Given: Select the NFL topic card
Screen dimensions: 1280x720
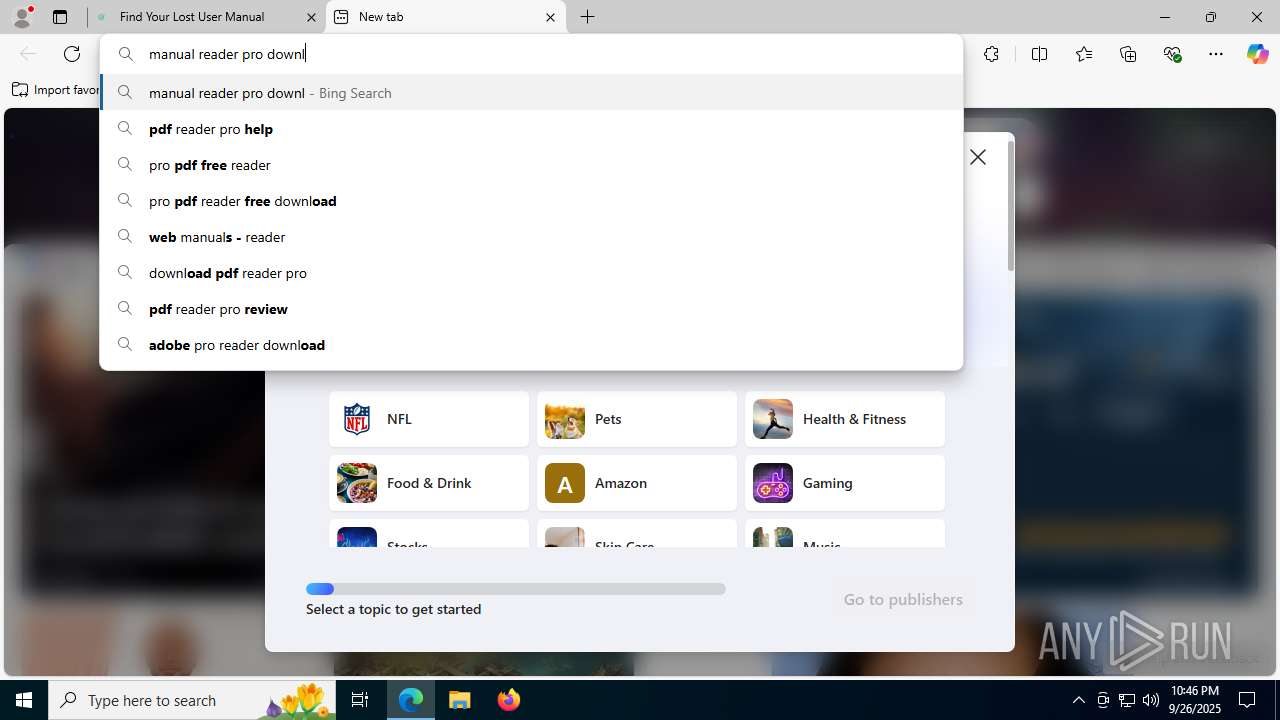Looking at the screenshot, I should (x=429, y=419).
